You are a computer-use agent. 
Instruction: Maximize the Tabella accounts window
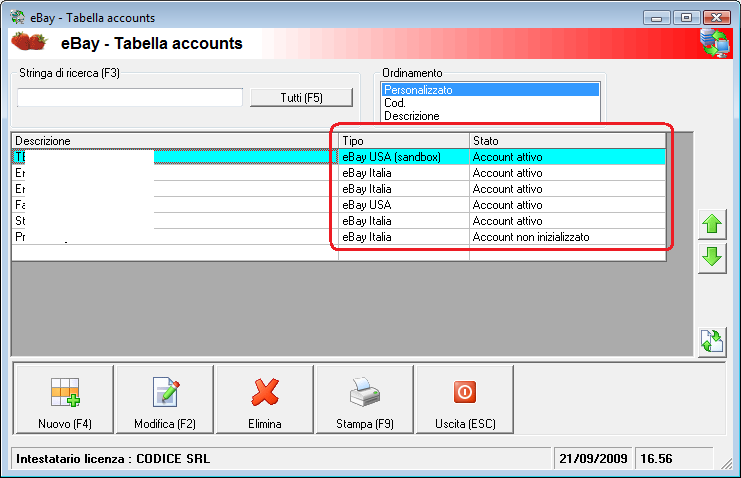coord(686,17)
